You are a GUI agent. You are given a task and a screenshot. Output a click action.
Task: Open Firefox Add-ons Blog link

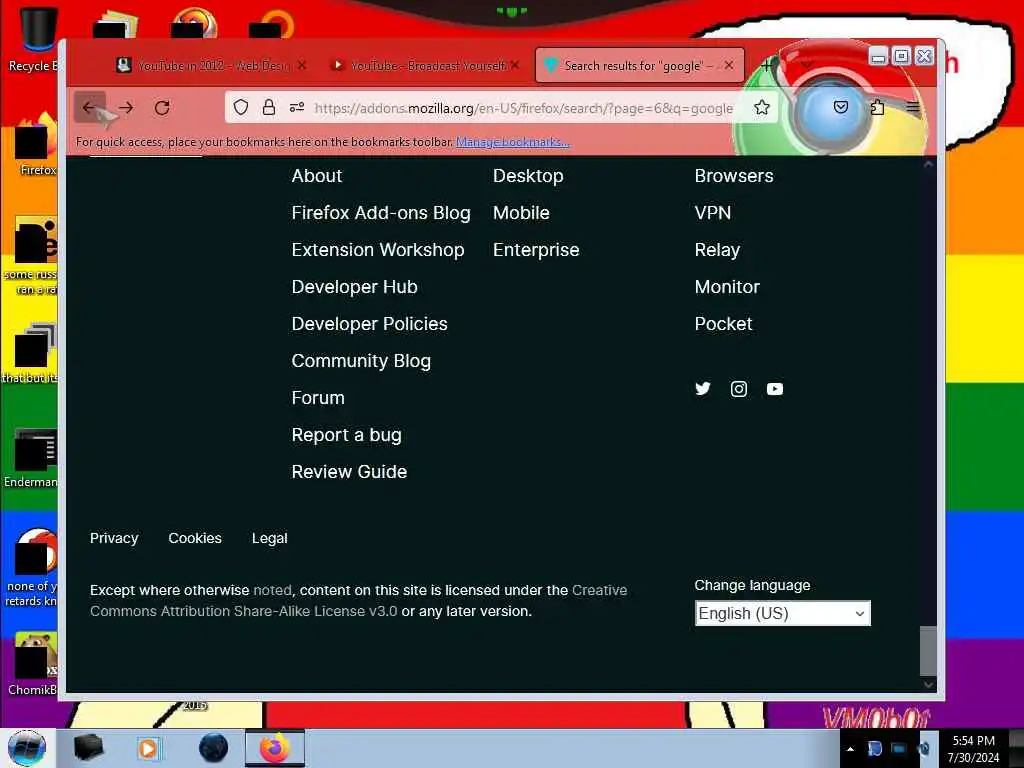click(x=381, y=213)
